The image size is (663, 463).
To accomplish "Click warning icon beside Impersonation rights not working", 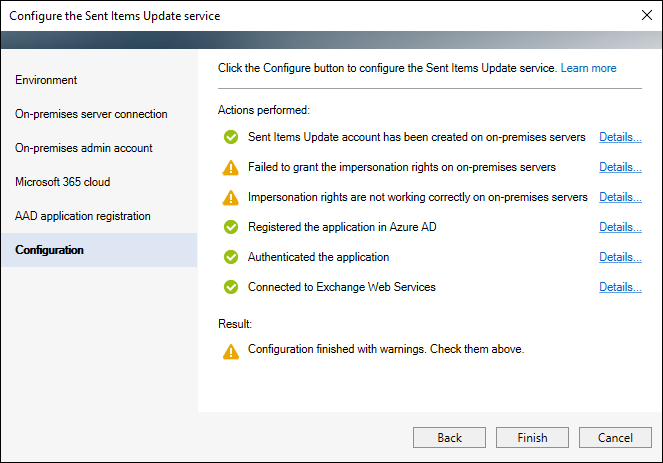I will (230, 197).
